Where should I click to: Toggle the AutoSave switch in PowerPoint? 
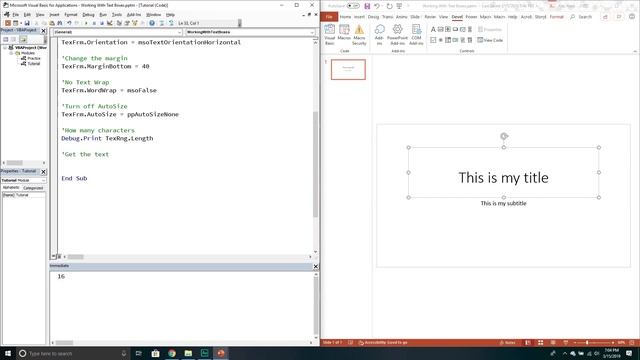click(353, 6)
